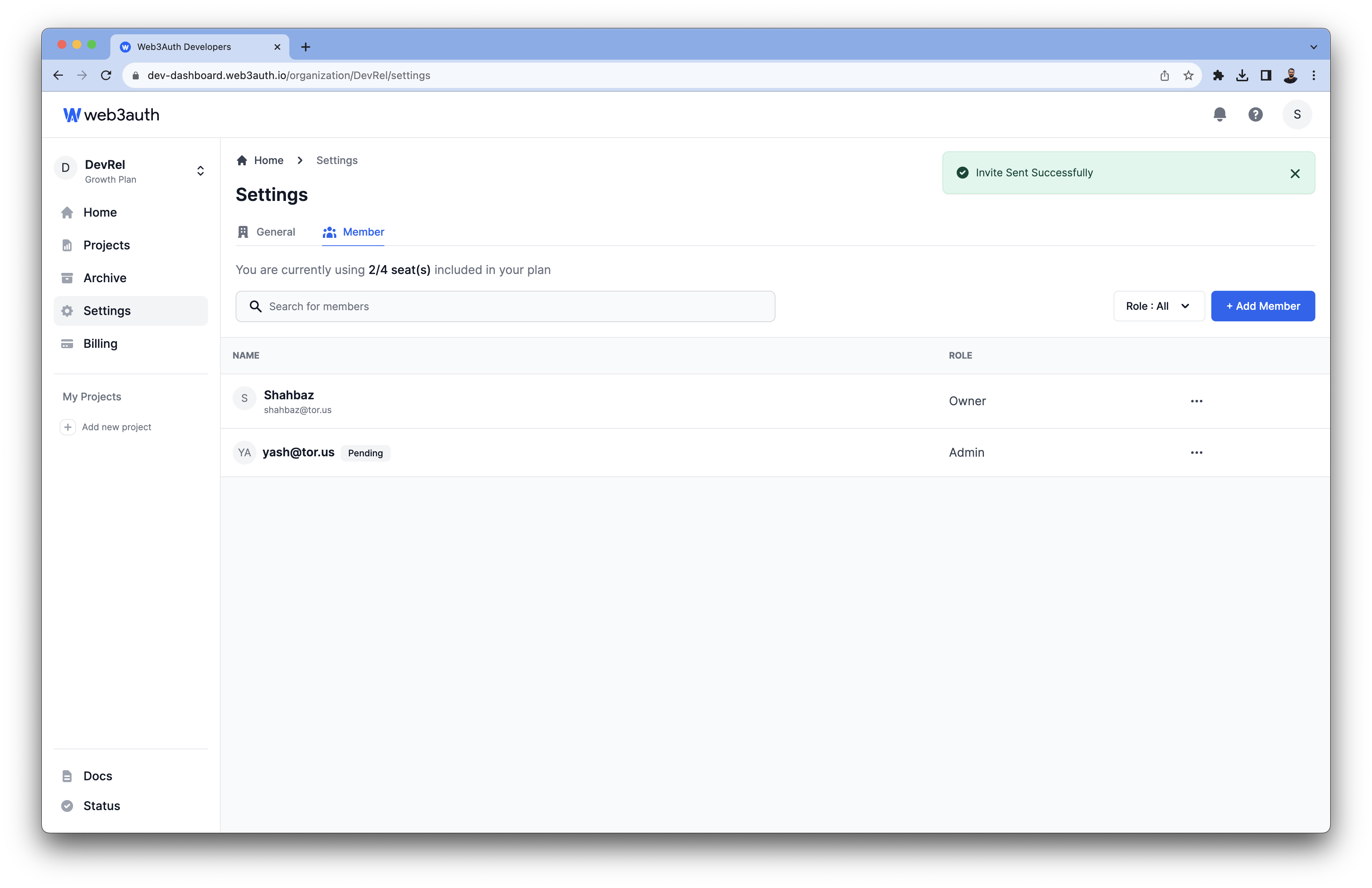Open the notifications bell
1372x888 pixels.
pyautogui.click(x=1219, y=114)
